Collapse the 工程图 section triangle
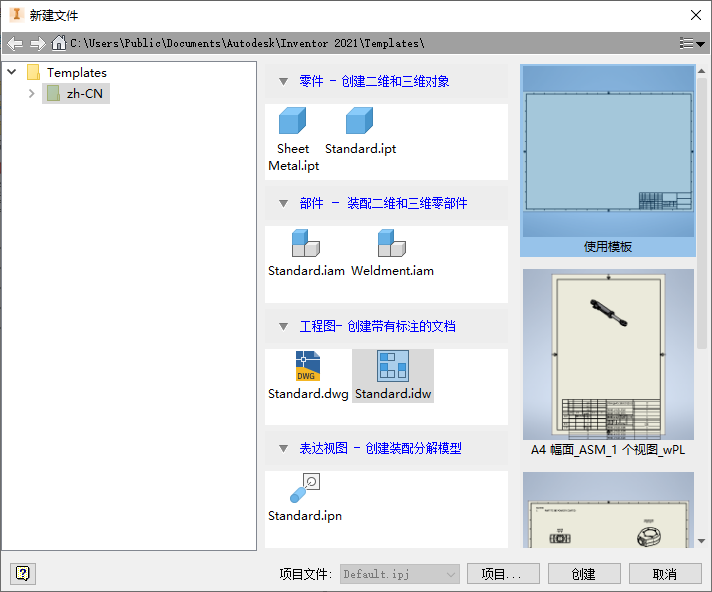Image resolution: width=712 pixels, height=592 pixels. click(x=283, y=326)
